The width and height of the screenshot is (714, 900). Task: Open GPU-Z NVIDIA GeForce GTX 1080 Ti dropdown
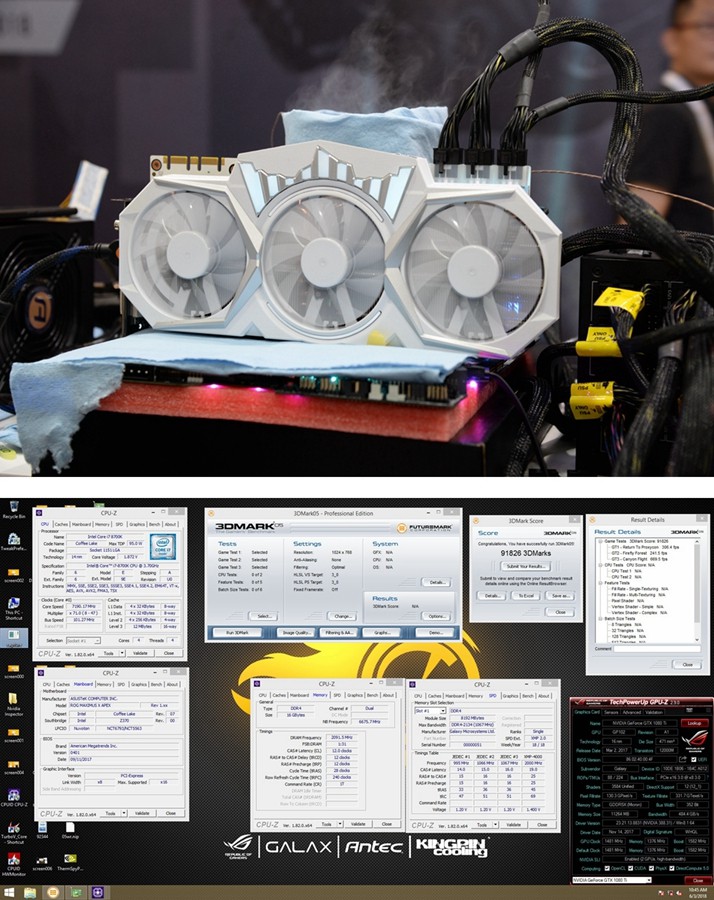tap(612, 880)
